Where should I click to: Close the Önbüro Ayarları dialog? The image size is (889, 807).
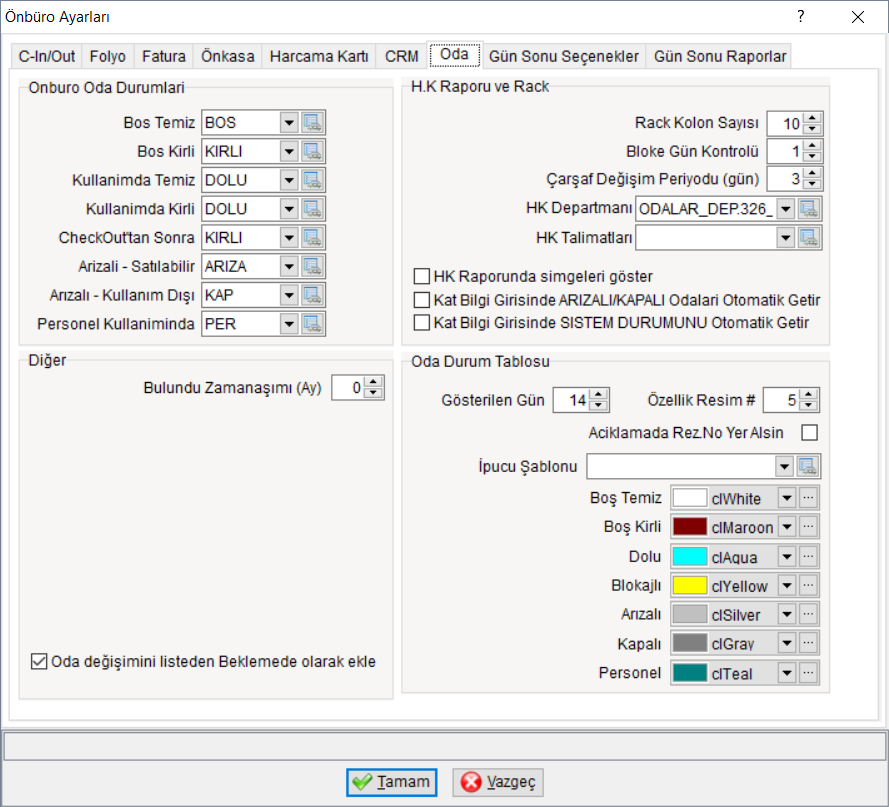click(858, 17)
